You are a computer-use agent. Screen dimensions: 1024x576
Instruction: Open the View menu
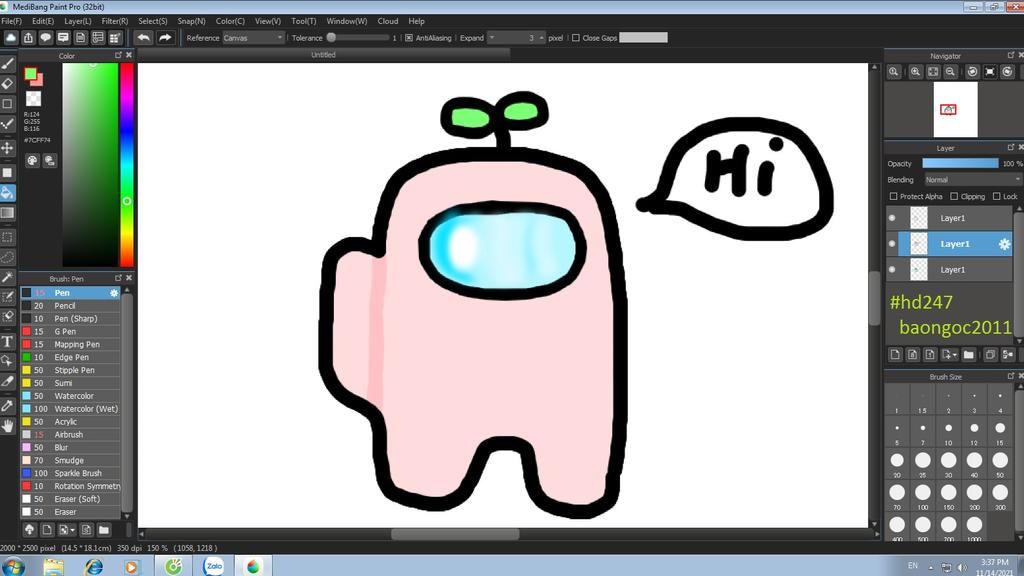pos(268,21)
